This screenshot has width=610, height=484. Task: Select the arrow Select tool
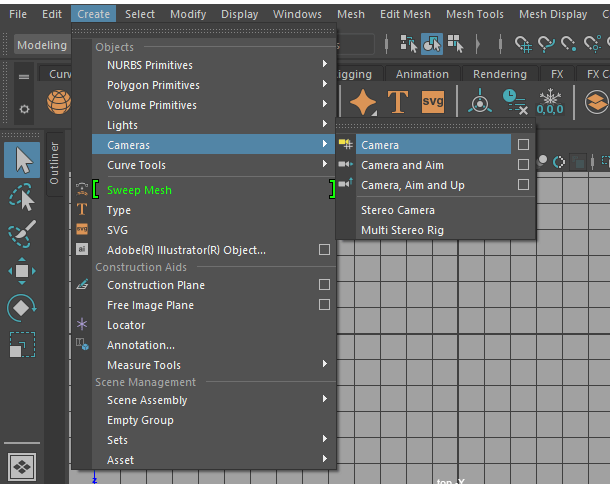tap(22, 159)
